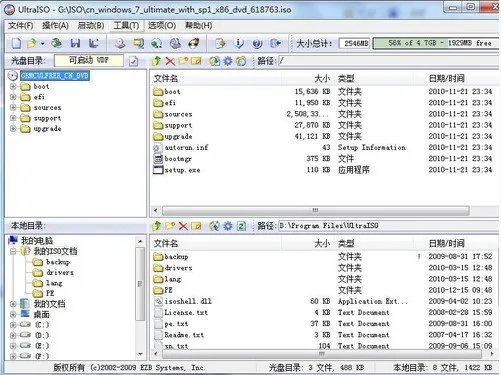Click the blue gear icon in local pane
501x375 pixels.
click(228, 226)
